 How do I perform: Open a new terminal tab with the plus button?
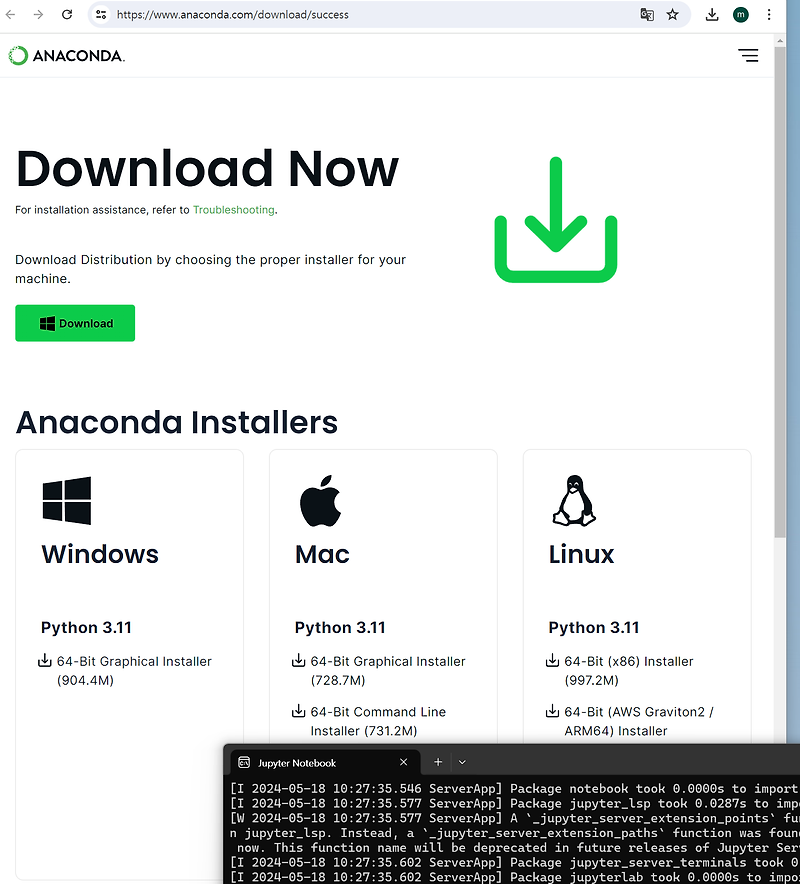(437, 762)
